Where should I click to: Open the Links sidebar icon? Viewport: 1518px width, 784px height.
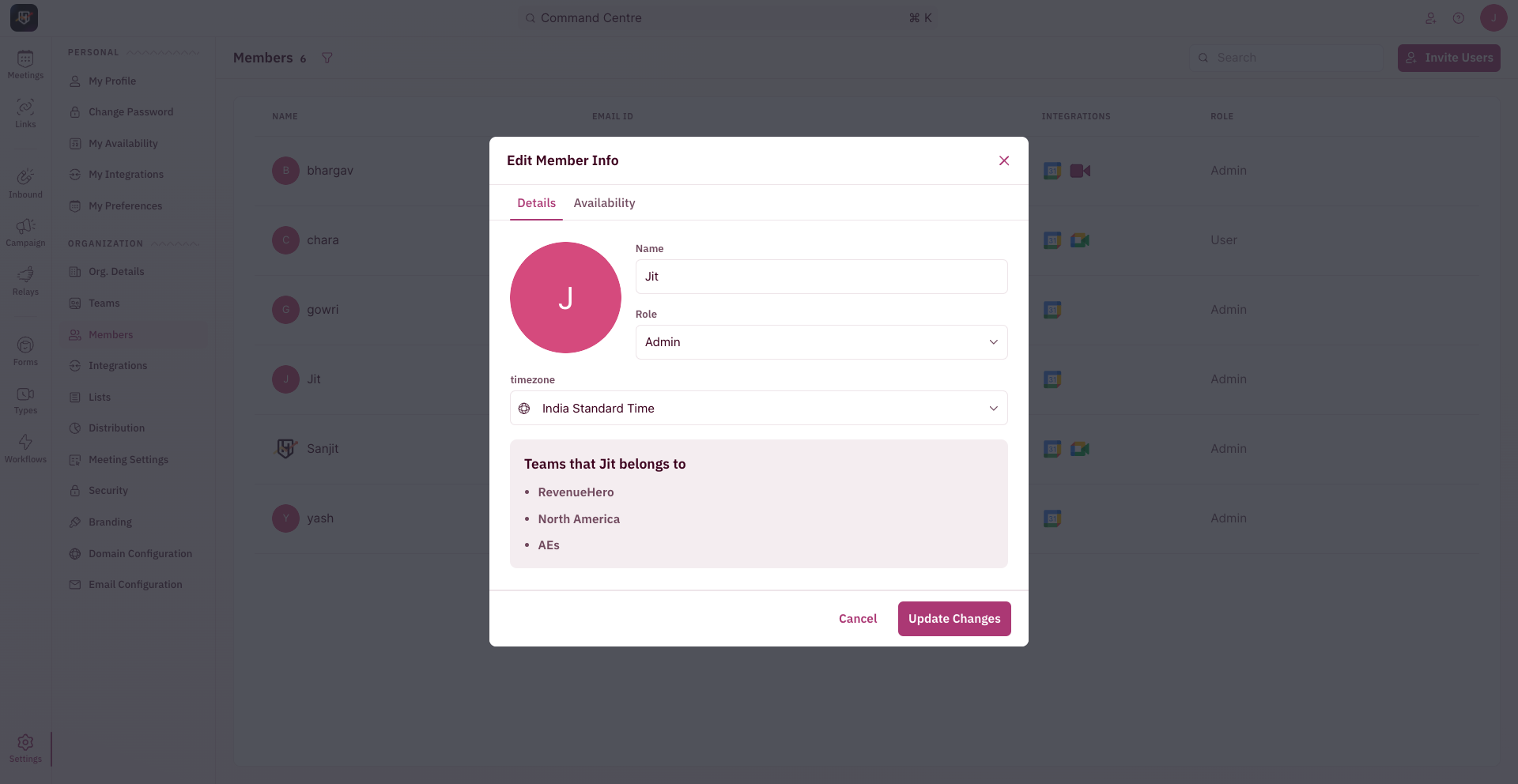25,114
